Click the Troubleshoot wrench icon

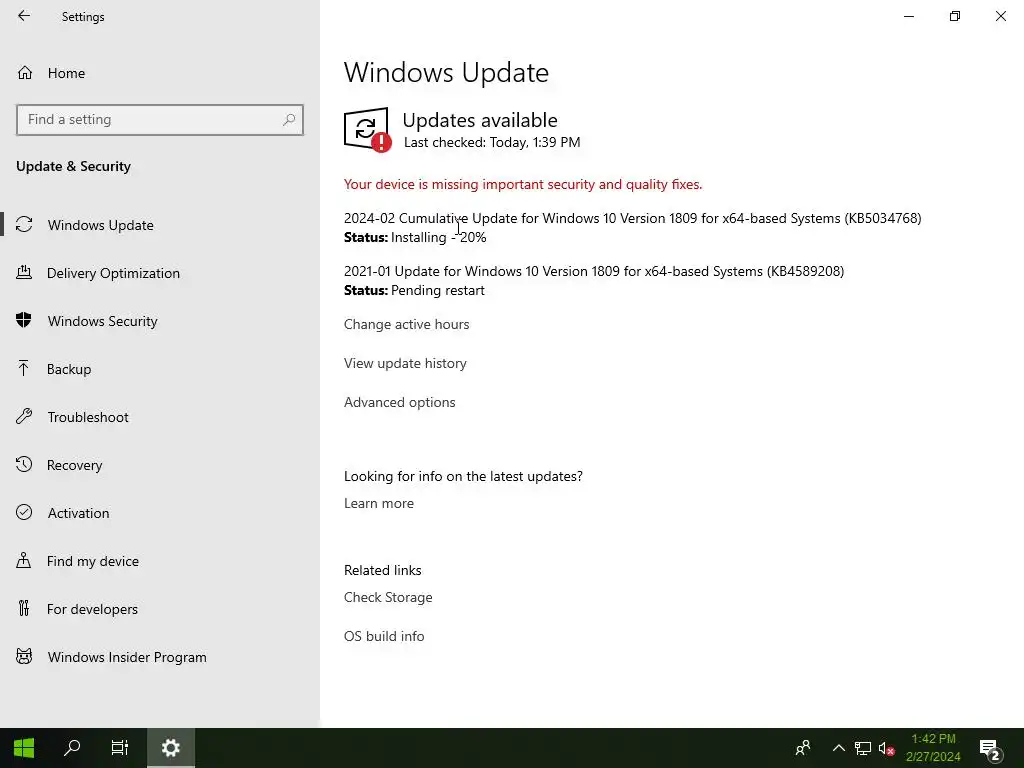[24, 416]
